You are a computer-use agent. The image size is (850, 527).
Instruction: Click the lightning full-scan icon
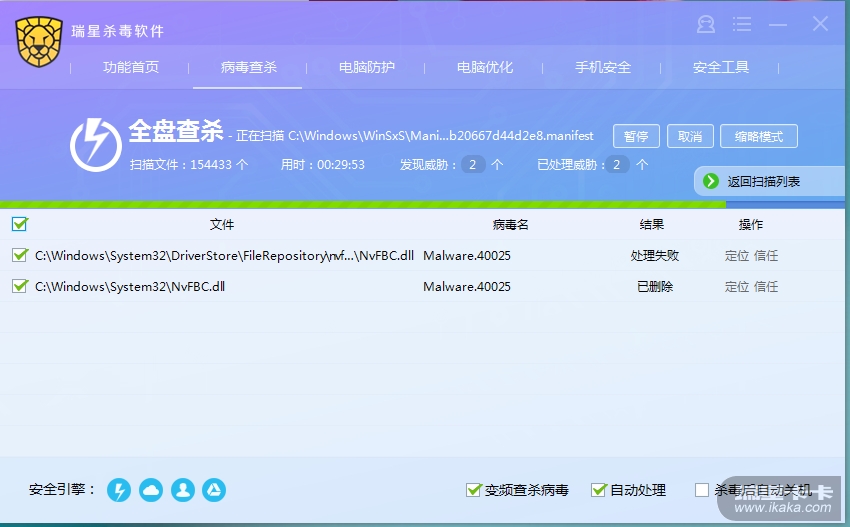coord(96,145)
